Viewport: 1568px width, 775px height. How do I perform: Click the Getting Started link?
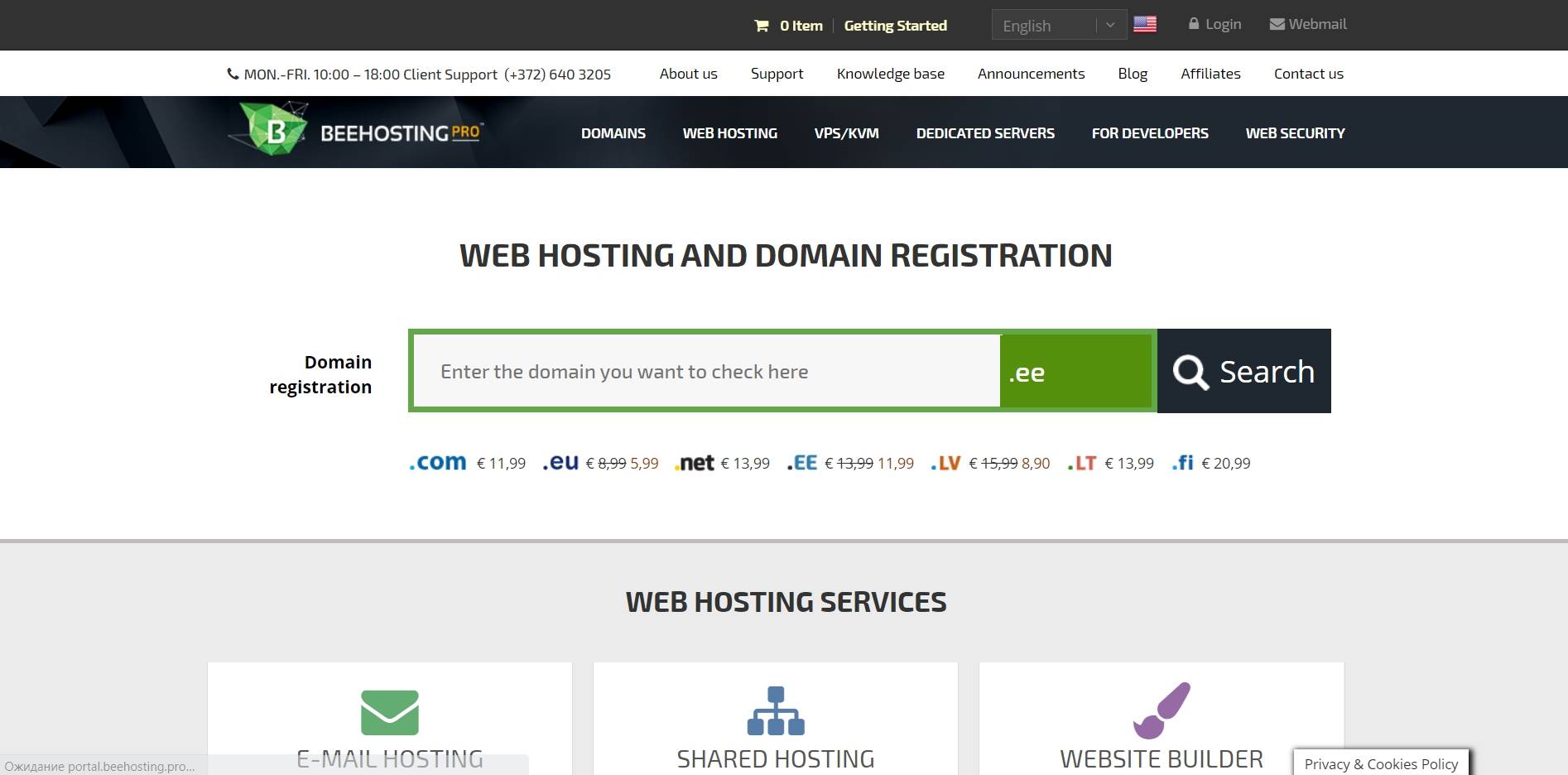[x=896, y=26]
